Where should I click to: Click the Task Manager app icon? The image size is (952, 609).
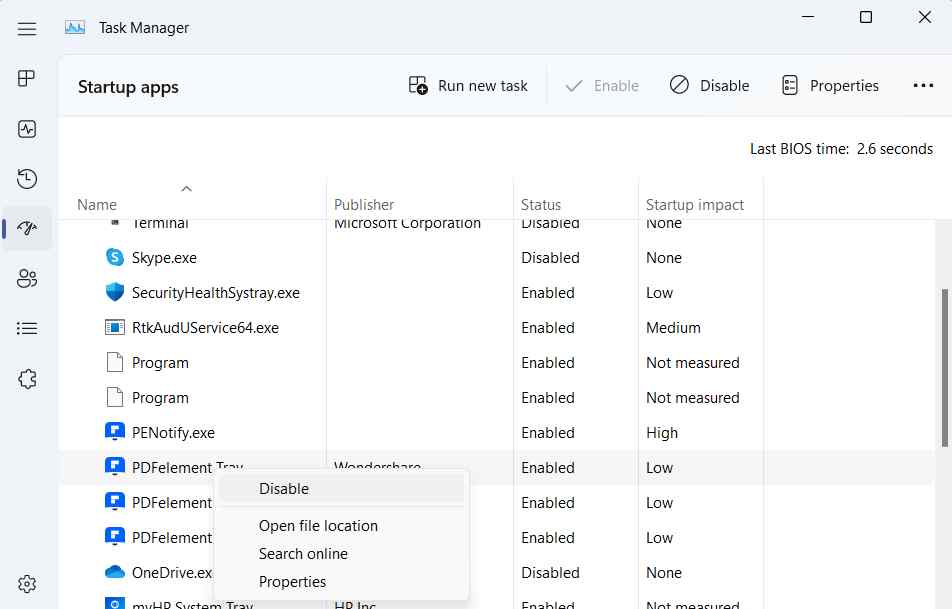[x=75, y=28]
